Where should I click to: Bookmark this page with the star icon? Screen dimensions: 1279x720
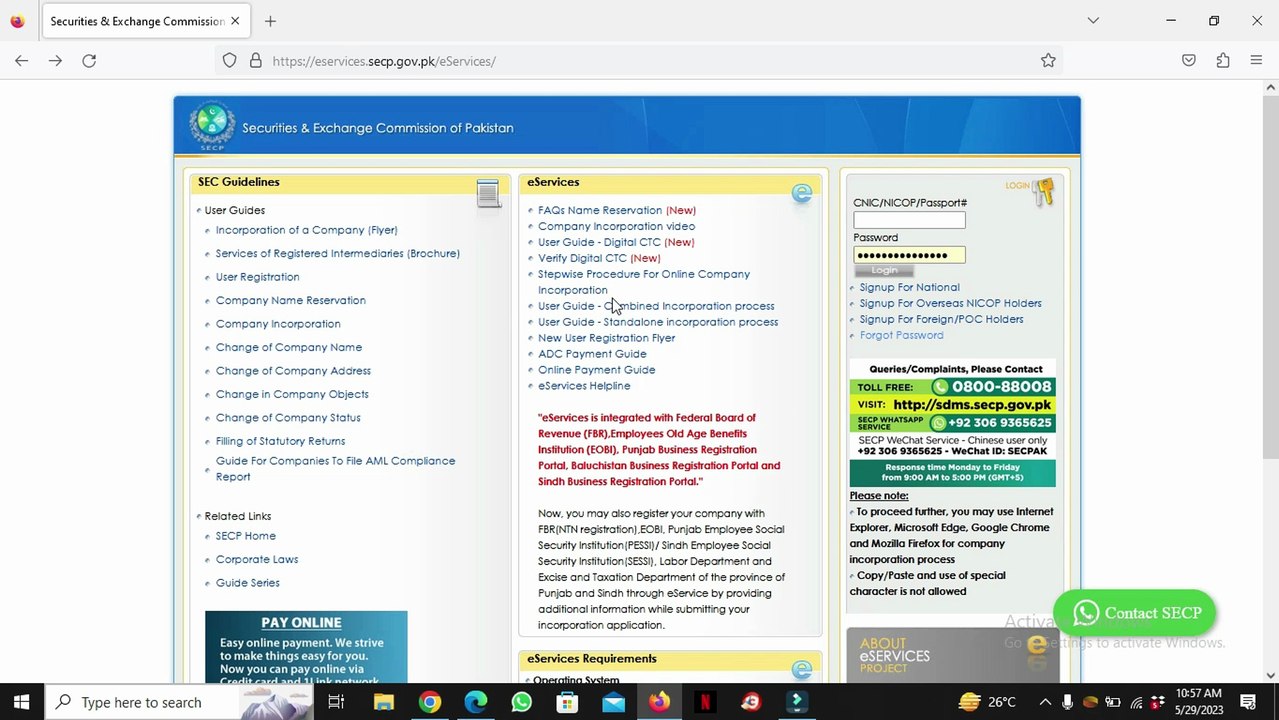1048,61
